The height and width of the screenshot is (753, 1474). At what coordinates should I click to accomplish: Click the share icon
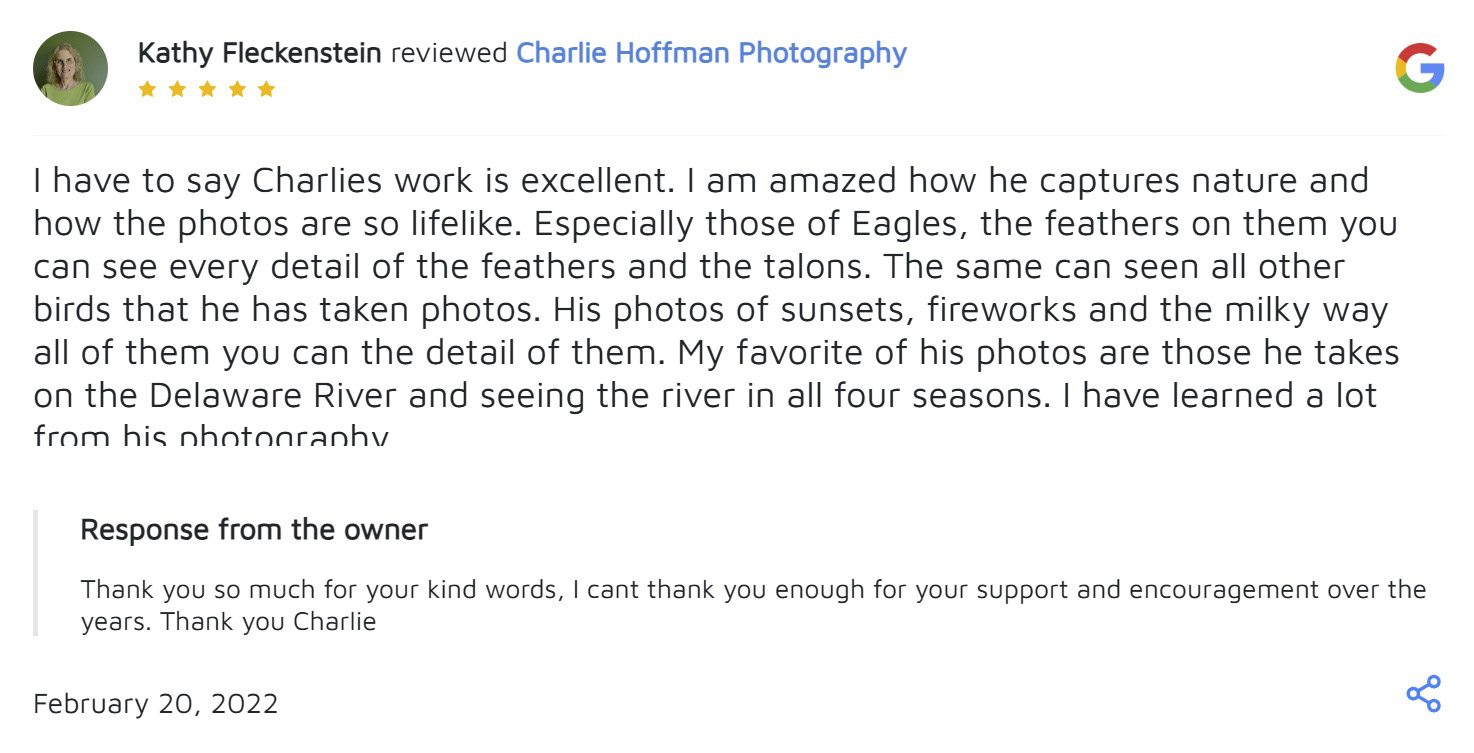(x=1423, y=694)
